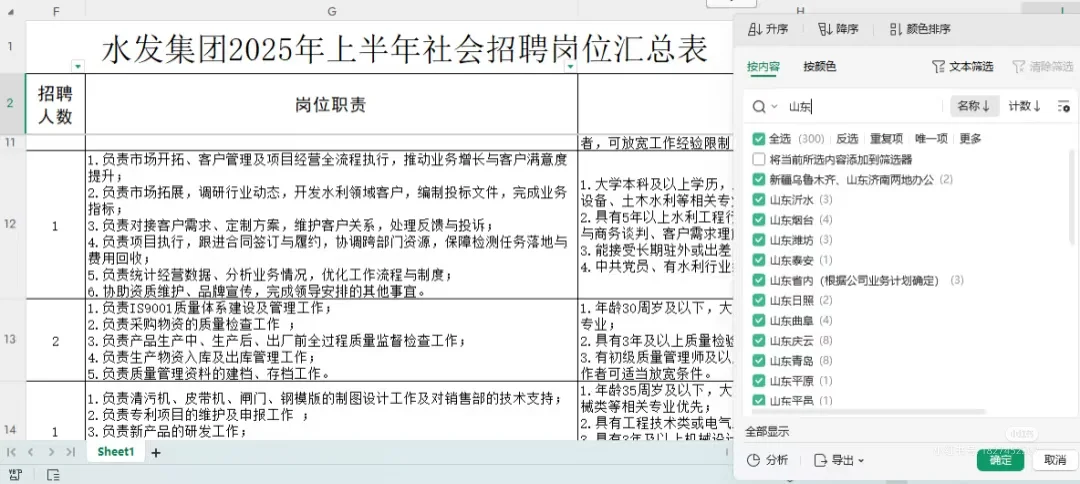
Task: Select the title cell 水发集团2025年上半年社会招聘岗位汇总表
Action: [405, 48]
